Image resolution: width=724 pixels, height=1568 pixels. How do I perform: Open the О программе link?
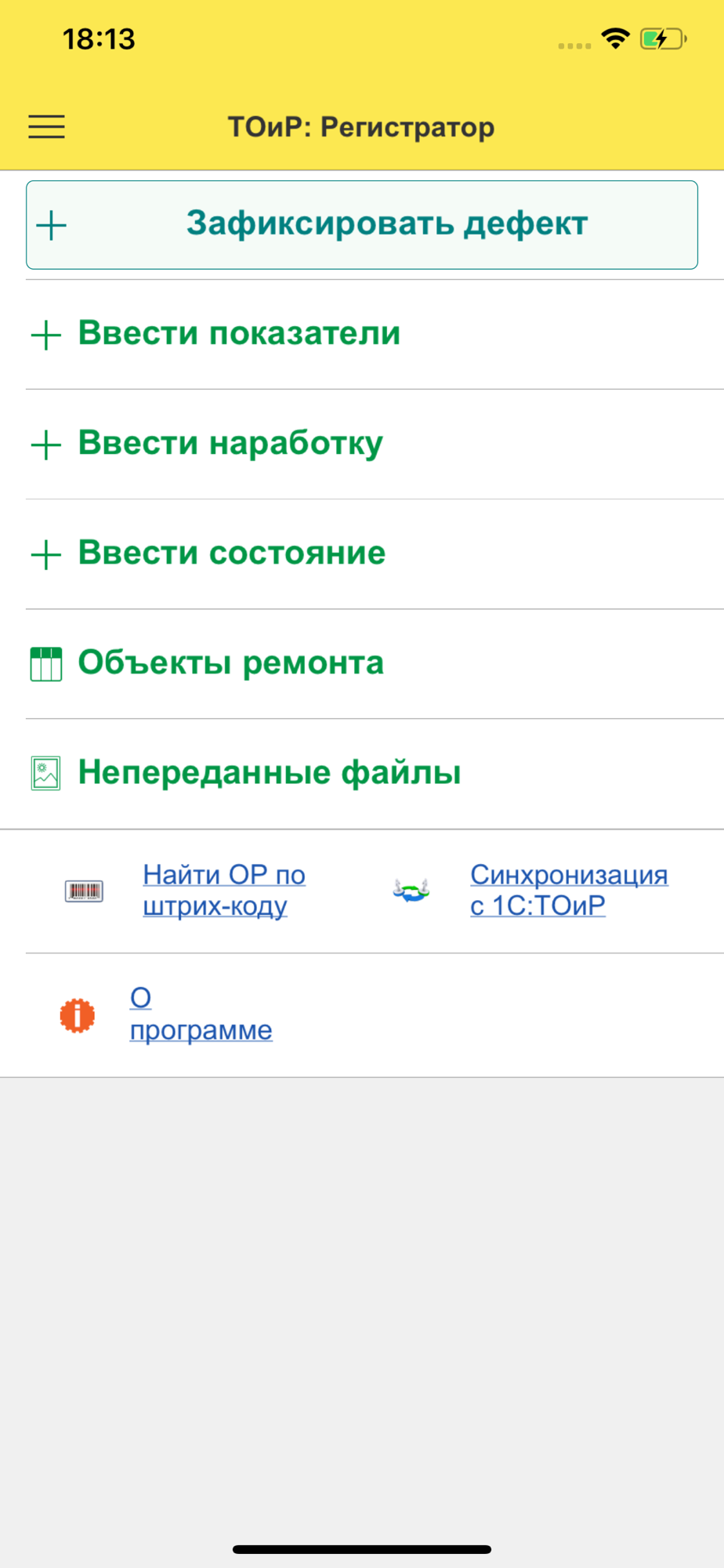201,1014
